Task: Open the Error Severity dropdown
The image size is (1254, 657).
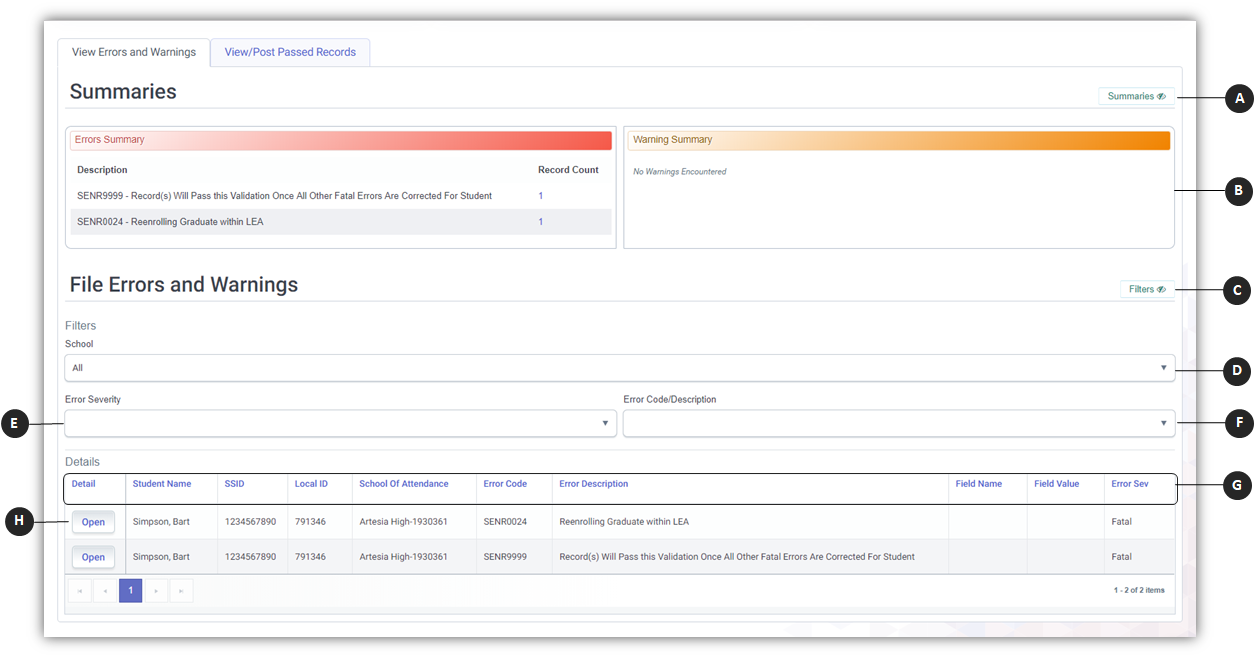Action: click(x=340, y=424)
